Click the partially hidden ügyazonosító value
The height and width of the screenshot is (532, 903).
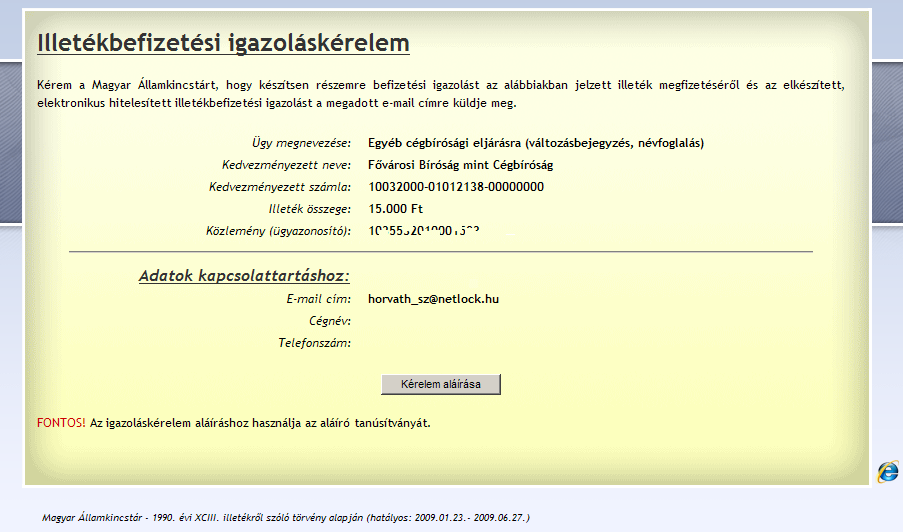424,231
